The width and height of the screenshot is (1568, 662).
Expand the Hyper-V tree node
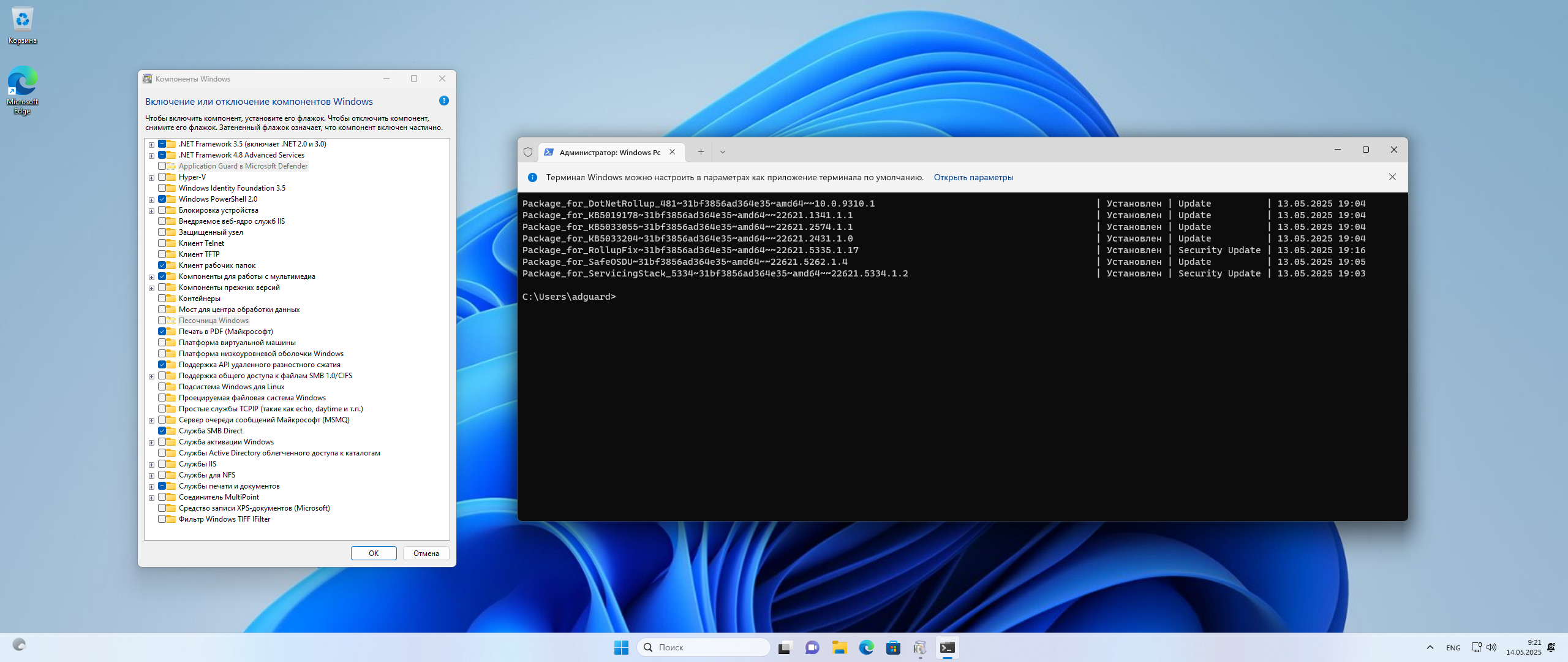tap(151, 178)
